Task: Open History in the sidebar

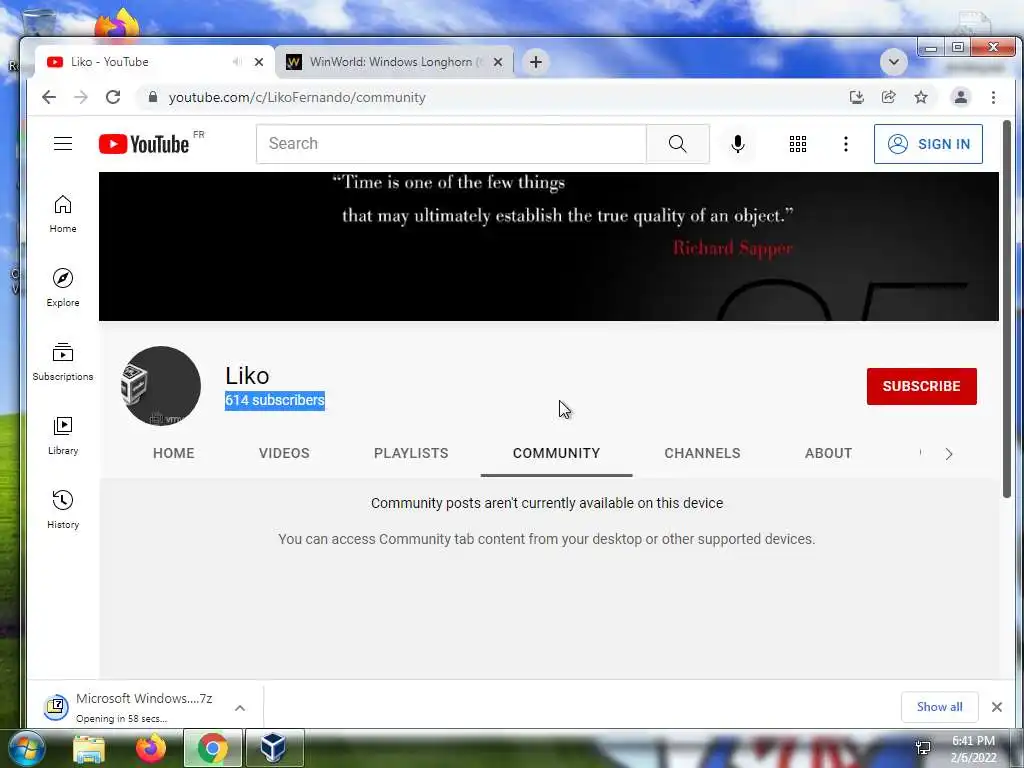Action: point(63,510)
